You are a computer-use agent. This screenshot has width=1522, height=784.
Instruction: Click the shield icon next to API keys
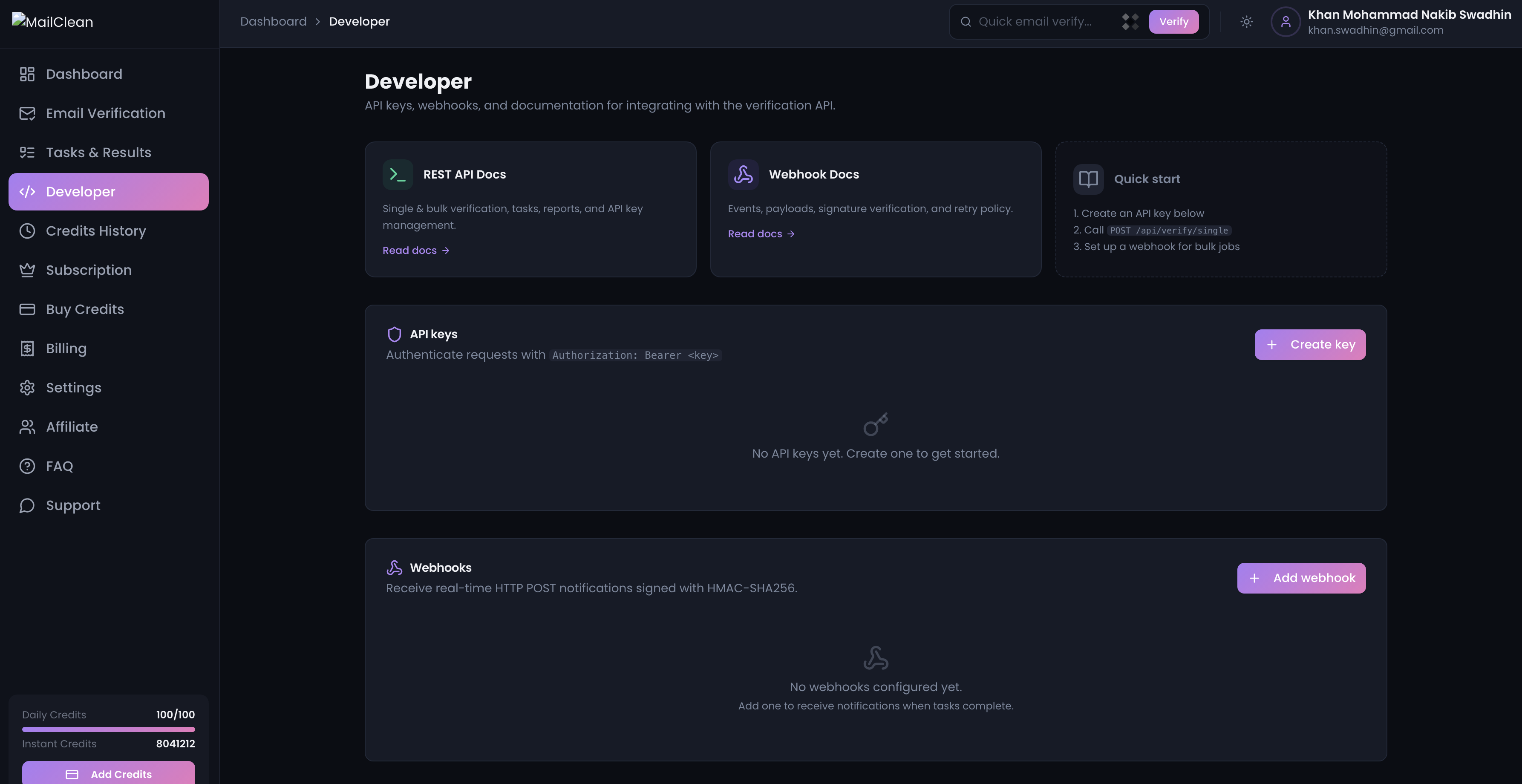click(394, 334)
